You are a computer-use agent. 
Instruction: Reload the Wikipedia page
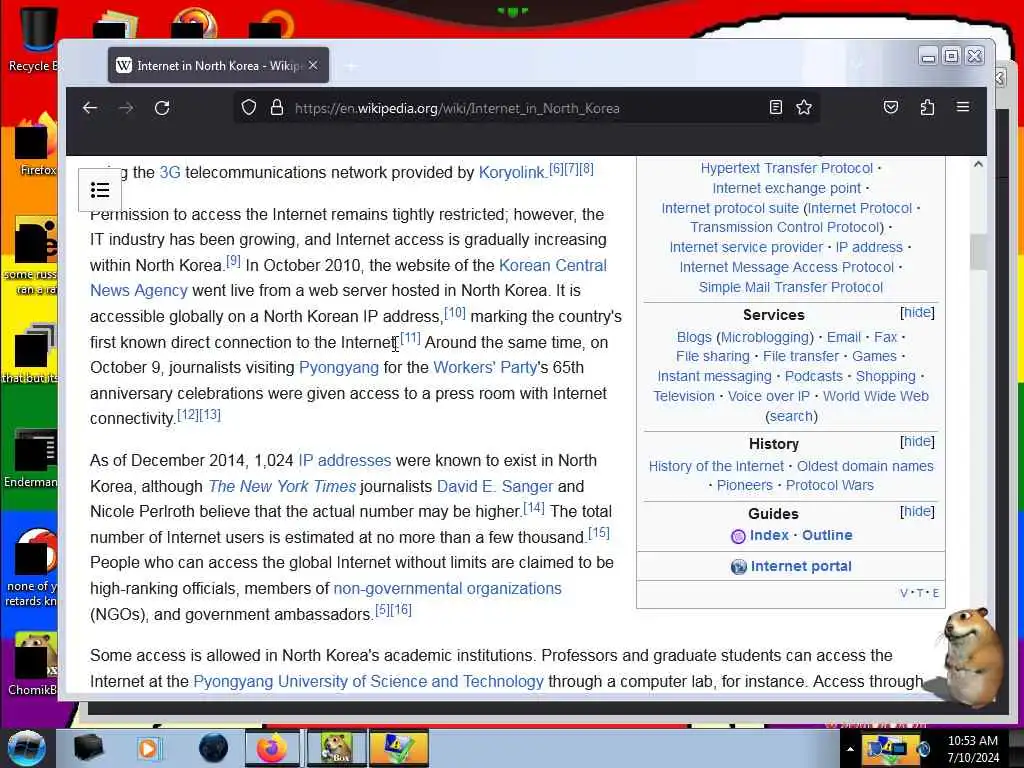[162, 108]
